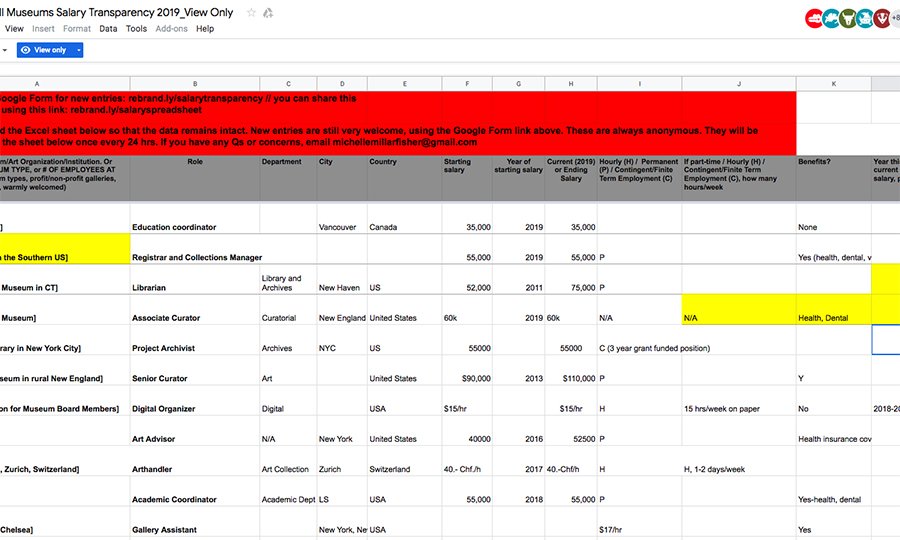Select column J header
The height and width of the screenshot is (540, 900).
point(739,84)
